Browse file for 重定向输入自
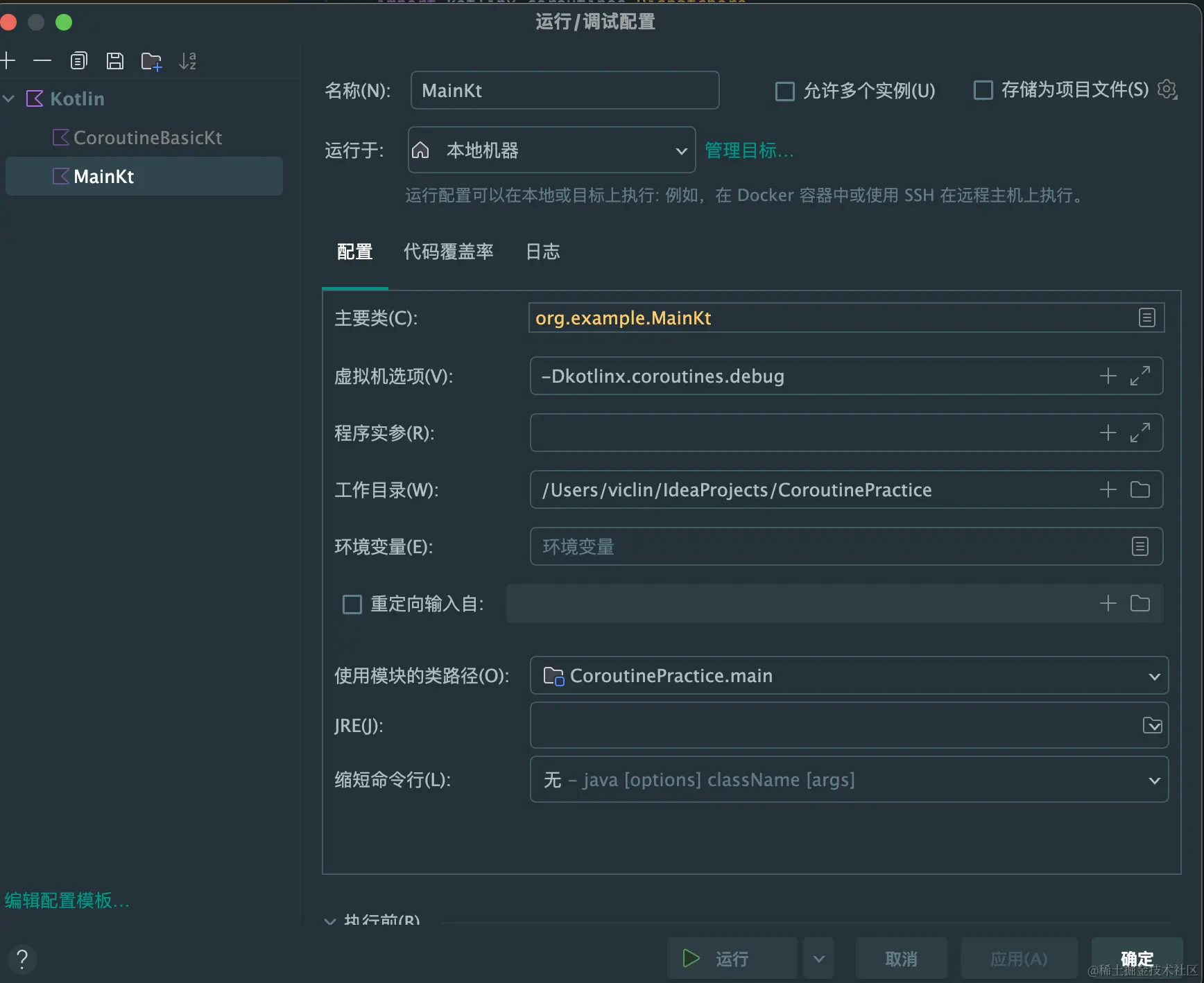The width and height of the screenshot is (1204, 983). 1140,603
